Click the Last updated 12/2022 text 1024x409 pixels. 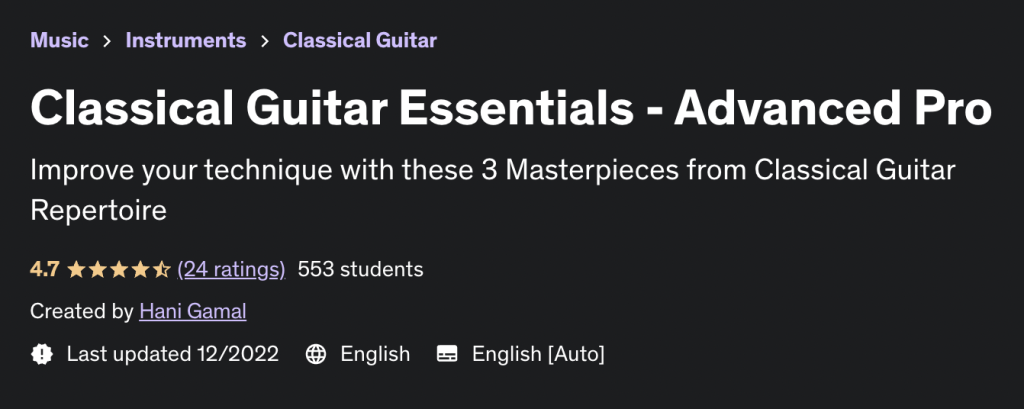point(172,354)
